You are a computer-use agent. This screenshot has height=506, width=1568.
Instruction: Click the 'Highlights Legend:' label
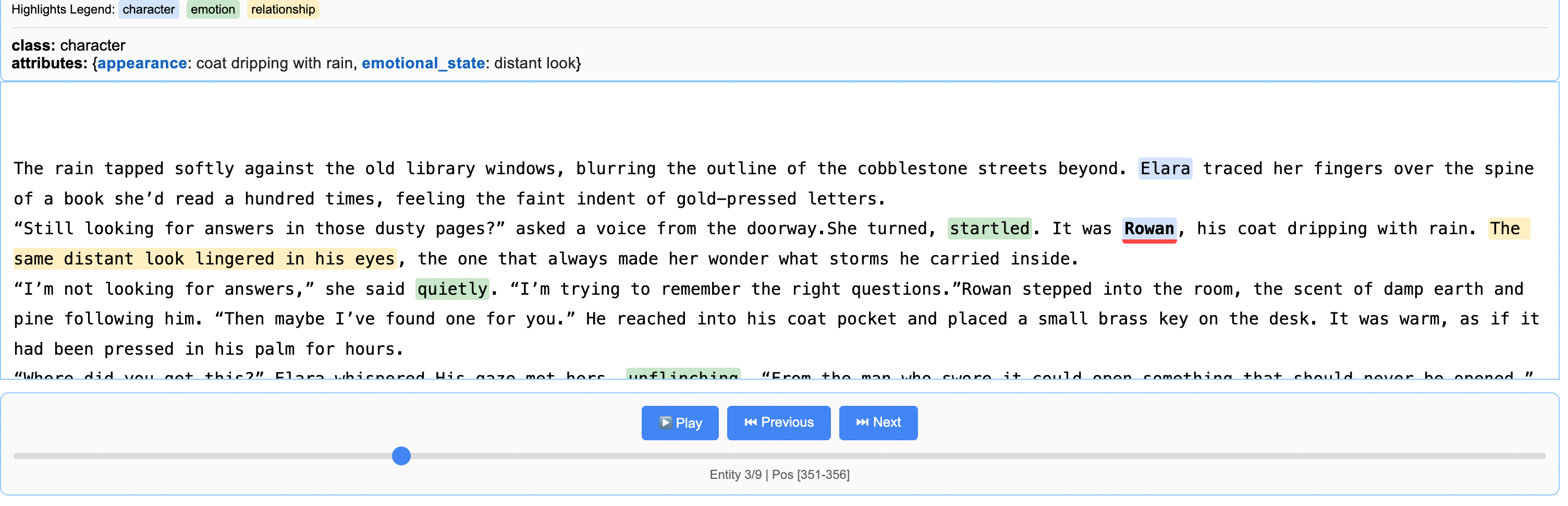[x=63, y=10]
